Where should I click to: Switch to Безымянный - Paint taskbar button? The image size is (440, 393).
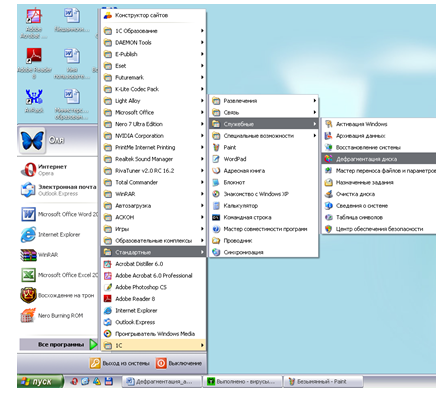[x=323, y=381]
